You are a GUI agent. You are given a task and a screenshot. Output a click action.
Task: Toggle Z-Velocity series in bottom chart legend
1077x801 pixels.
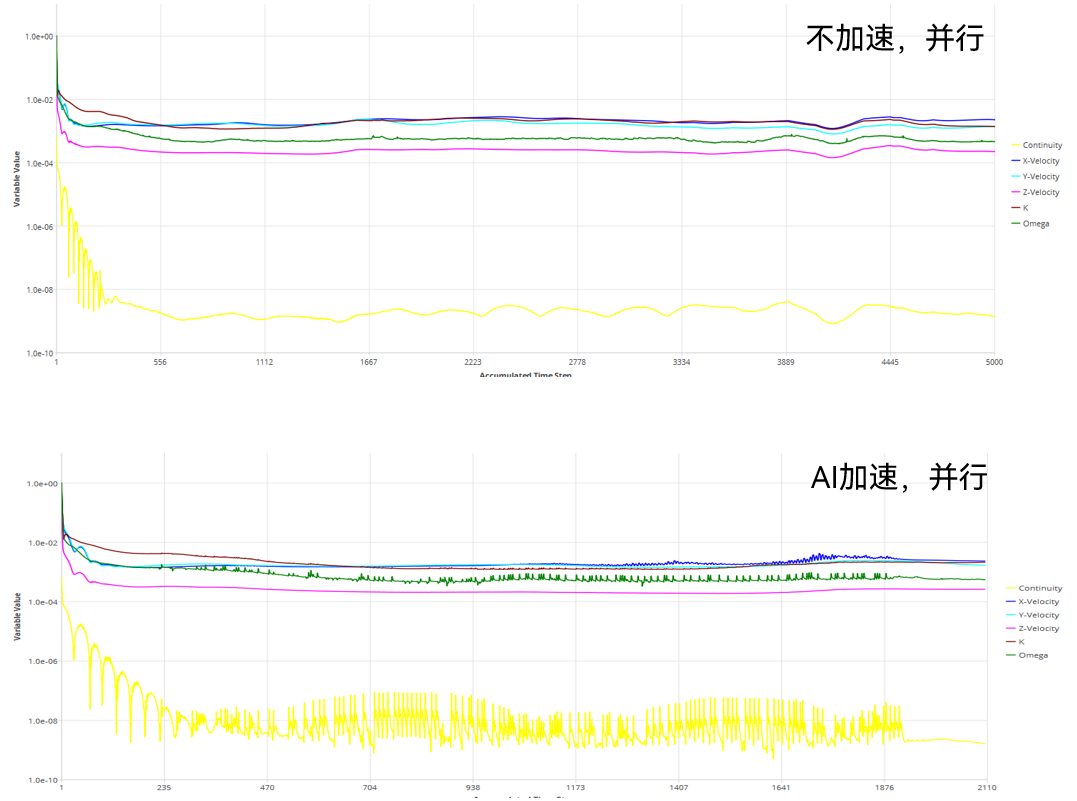1032,629
